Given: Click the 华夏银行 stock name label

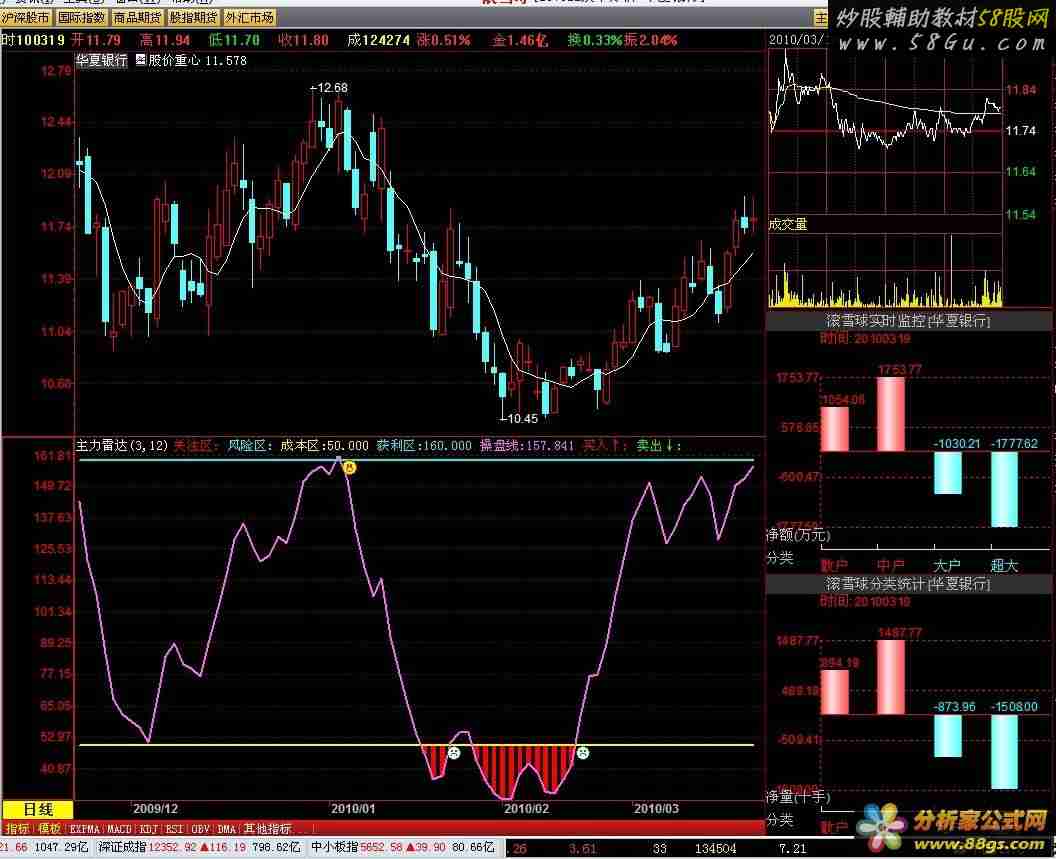Looking at the screenshot, I should coord(101,60).
